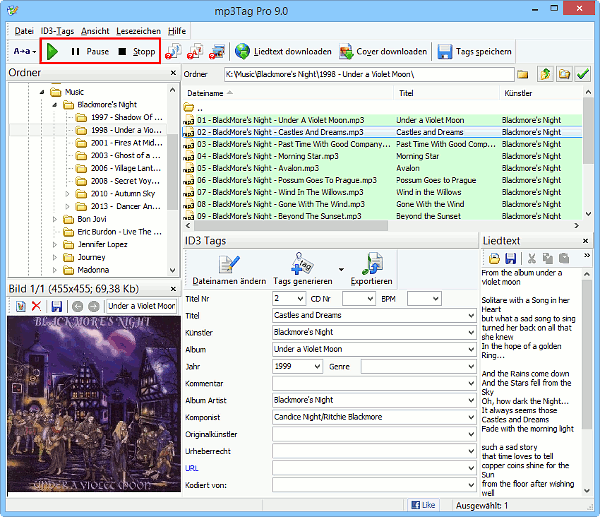Sort by Künstler column header
This screenshot has width=600, height=517.
click(x=541, y=93)
